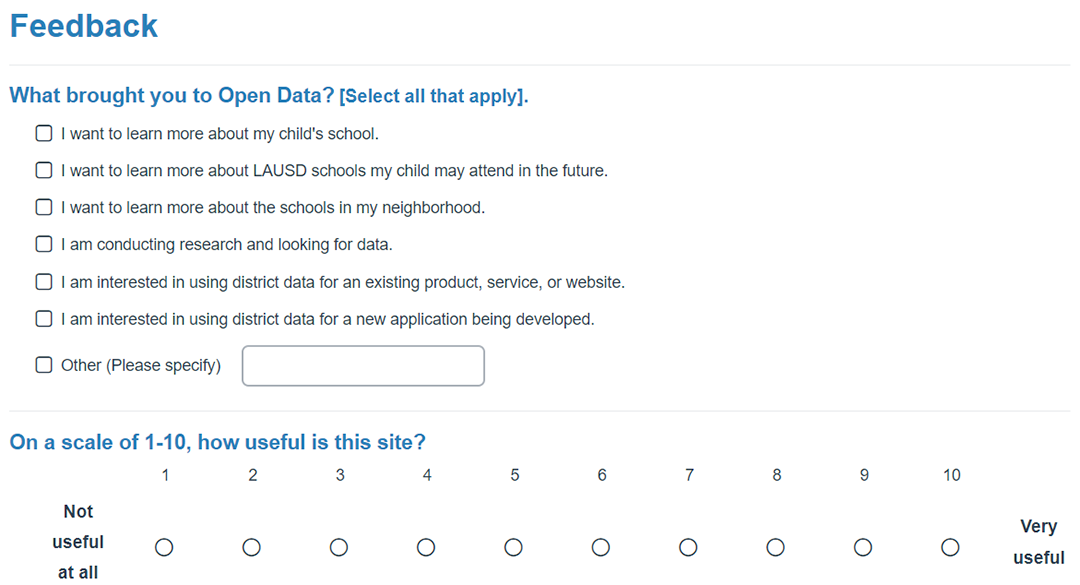1080x585 pixels.
Task: Check "conducting research and looking for data"
Action: tap(44, 244)
